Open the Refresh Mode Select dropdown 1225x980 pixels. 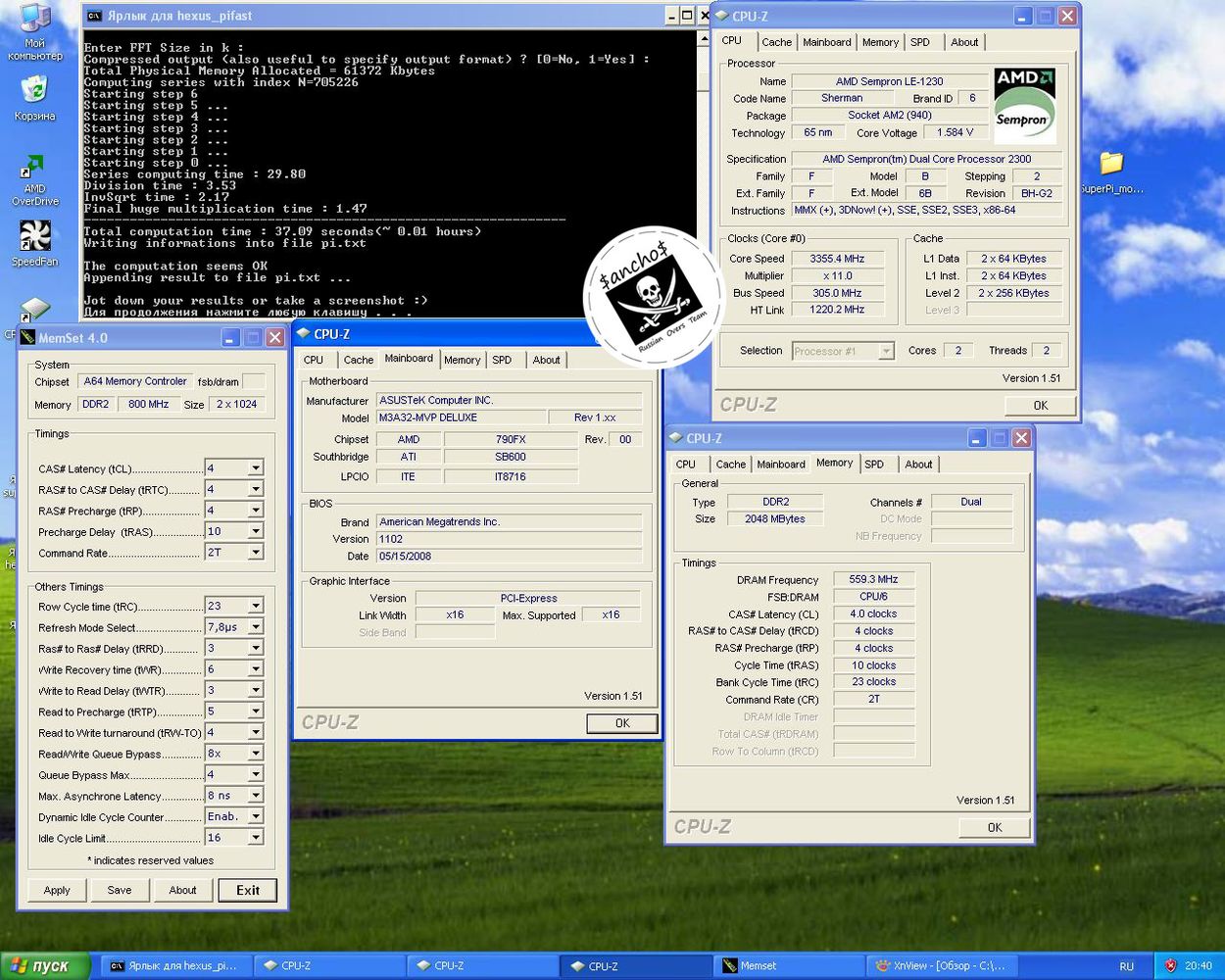tap(255, 627)
